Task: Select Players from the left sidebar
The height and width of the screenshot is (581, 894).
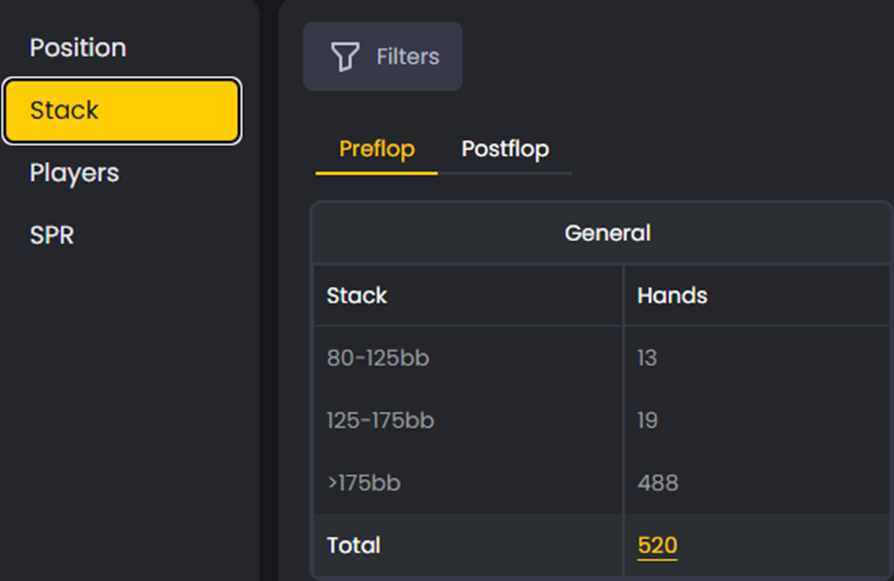Action: point(74,172)
